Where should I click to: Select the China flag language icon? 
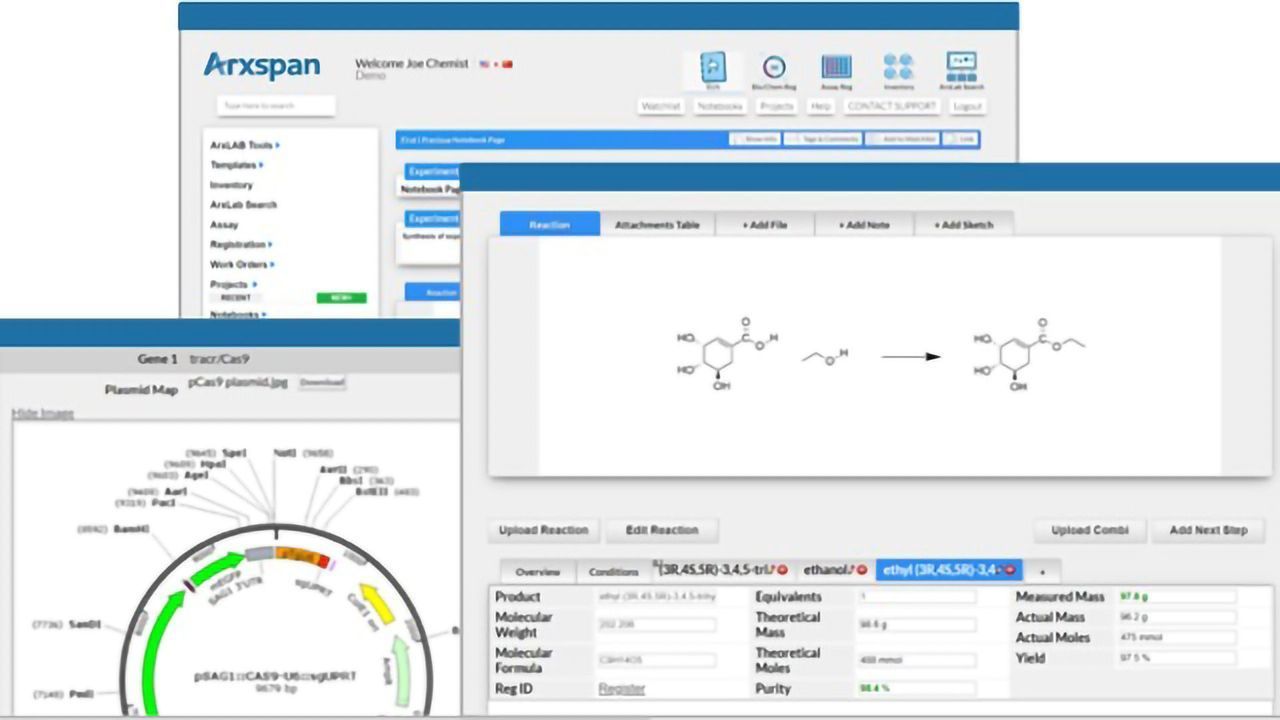(x=507, y=64)
